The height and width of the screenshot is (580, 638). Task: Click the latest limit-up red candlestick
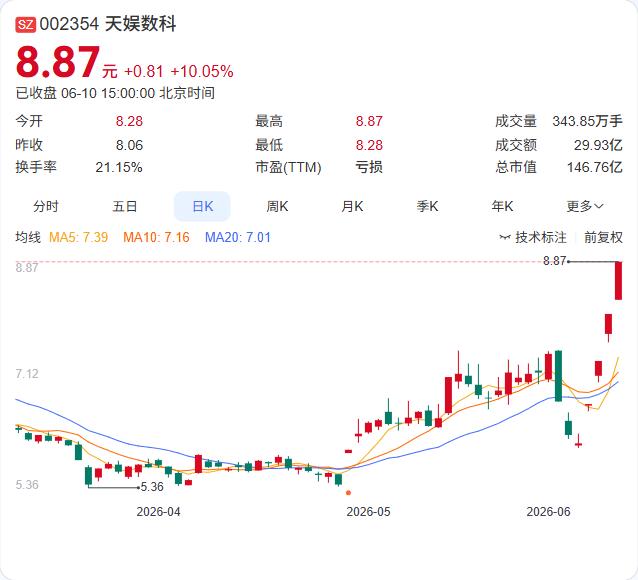coord(618,281)
